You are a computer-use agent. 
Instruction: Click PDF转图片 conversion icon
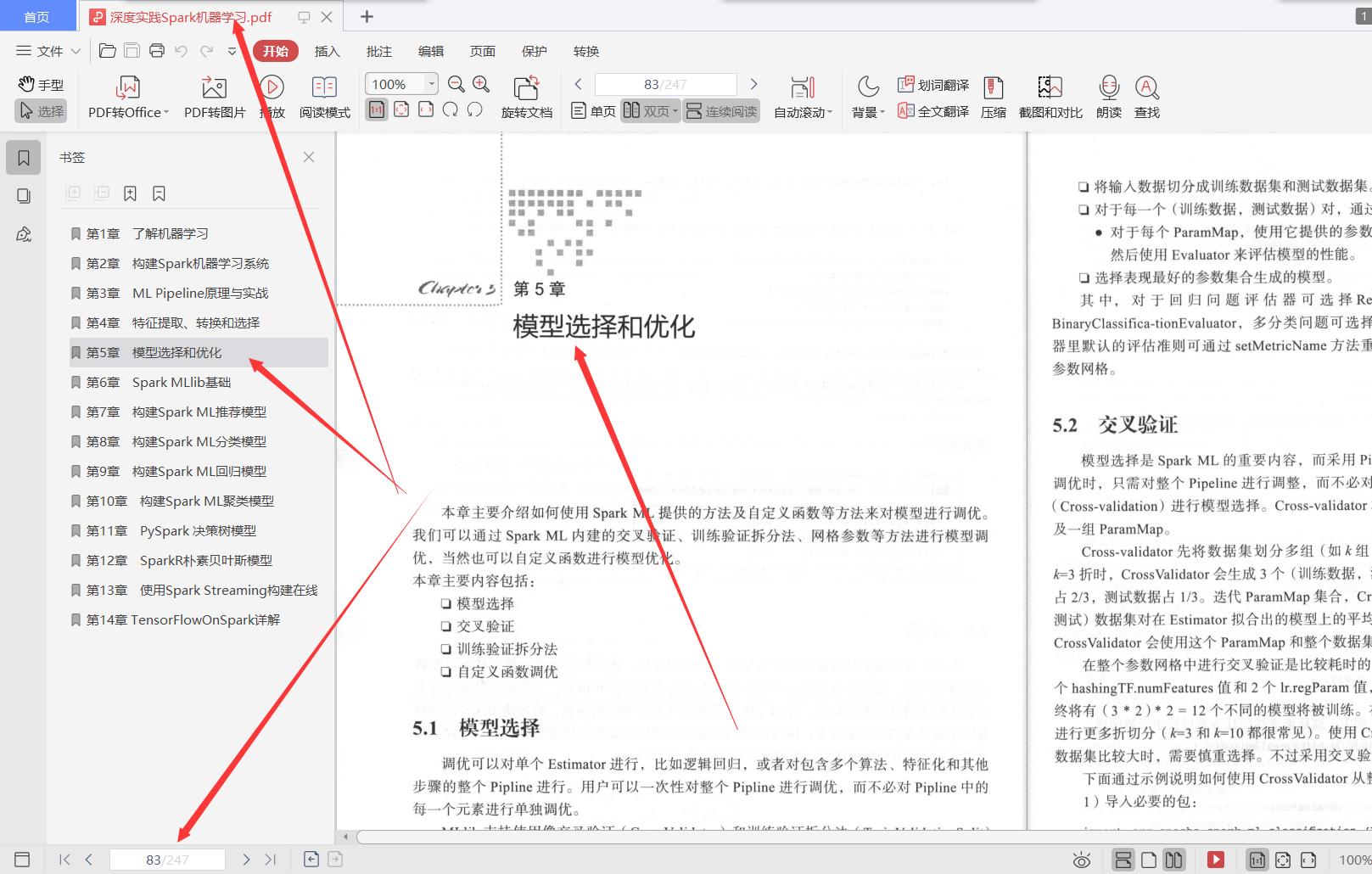click(215, 97)
